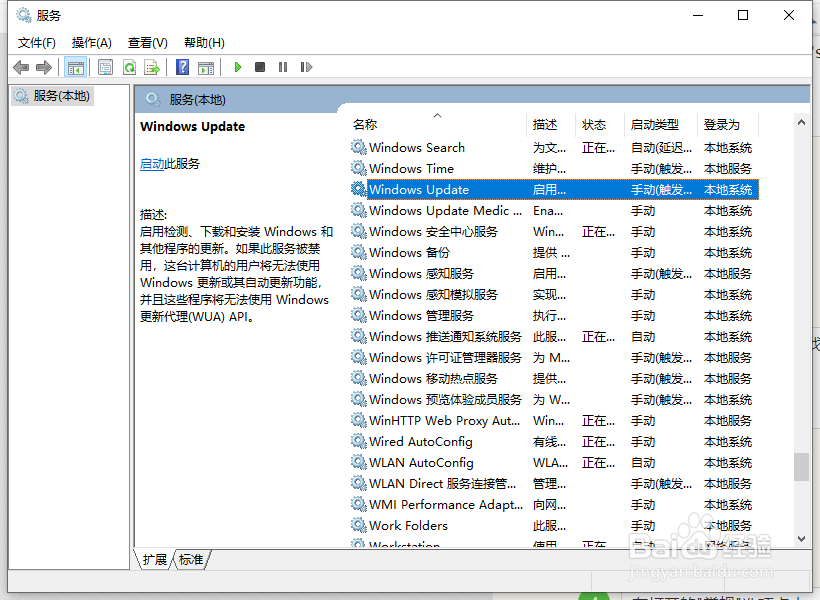Image resolution: width=820 pixels, height=600 pixels.
Task: Stop service using the square stop button
Action: click(x=260, y=67)
